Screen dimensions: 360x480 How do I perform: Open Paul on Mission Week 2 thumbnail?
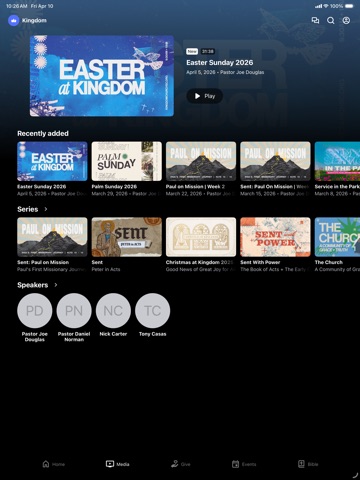[201, 161]
